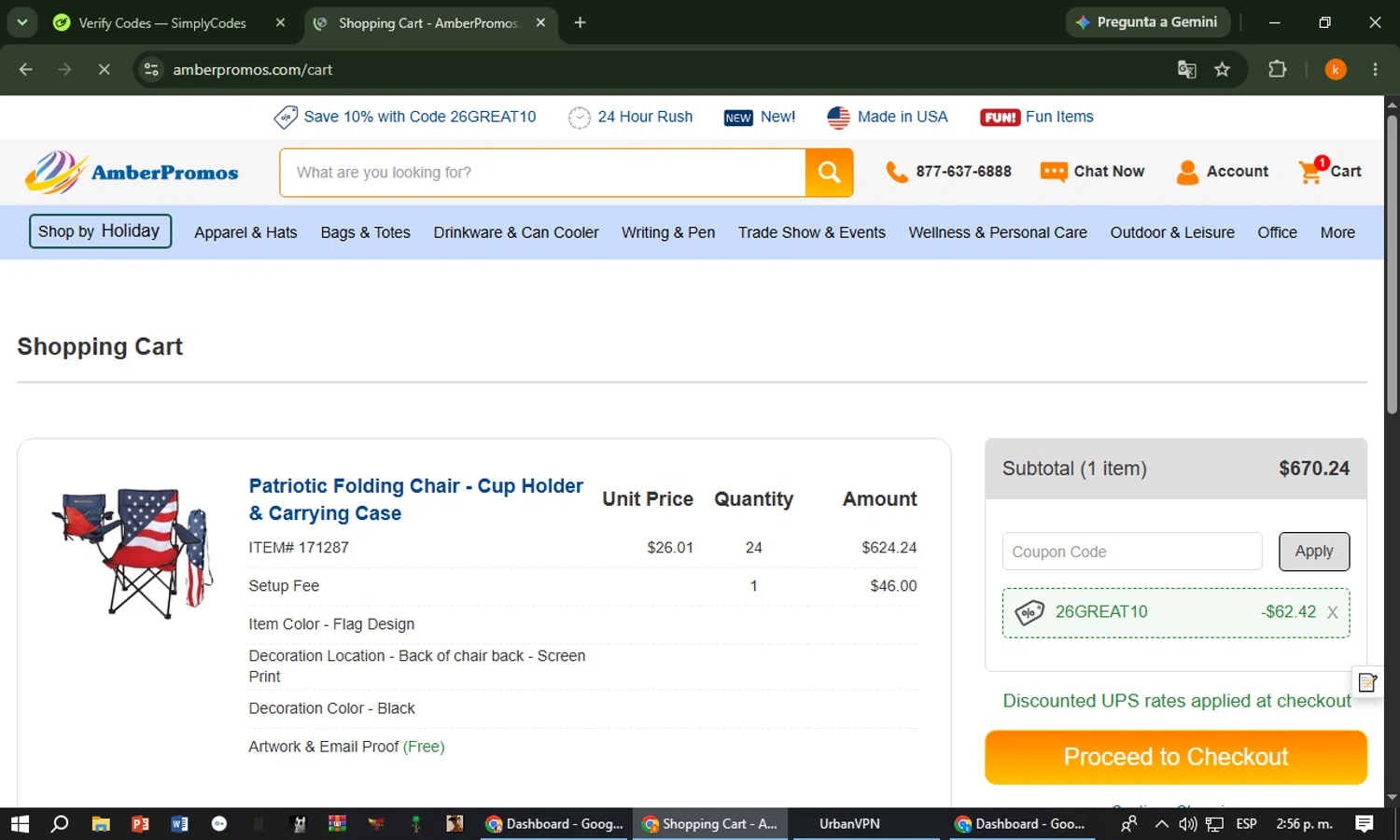Open the browser extensions puzzle icon

click(1277, 69)
